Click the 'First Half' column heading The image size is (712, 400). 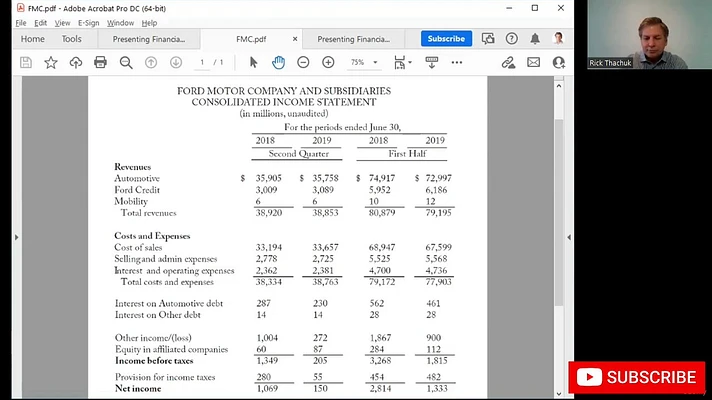(407, 154)
